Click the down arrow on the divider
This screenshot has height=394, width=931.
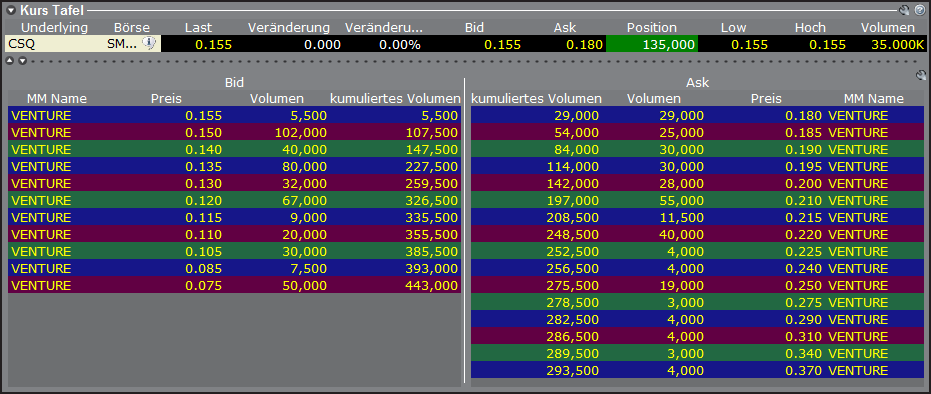(x=23, y=61)
